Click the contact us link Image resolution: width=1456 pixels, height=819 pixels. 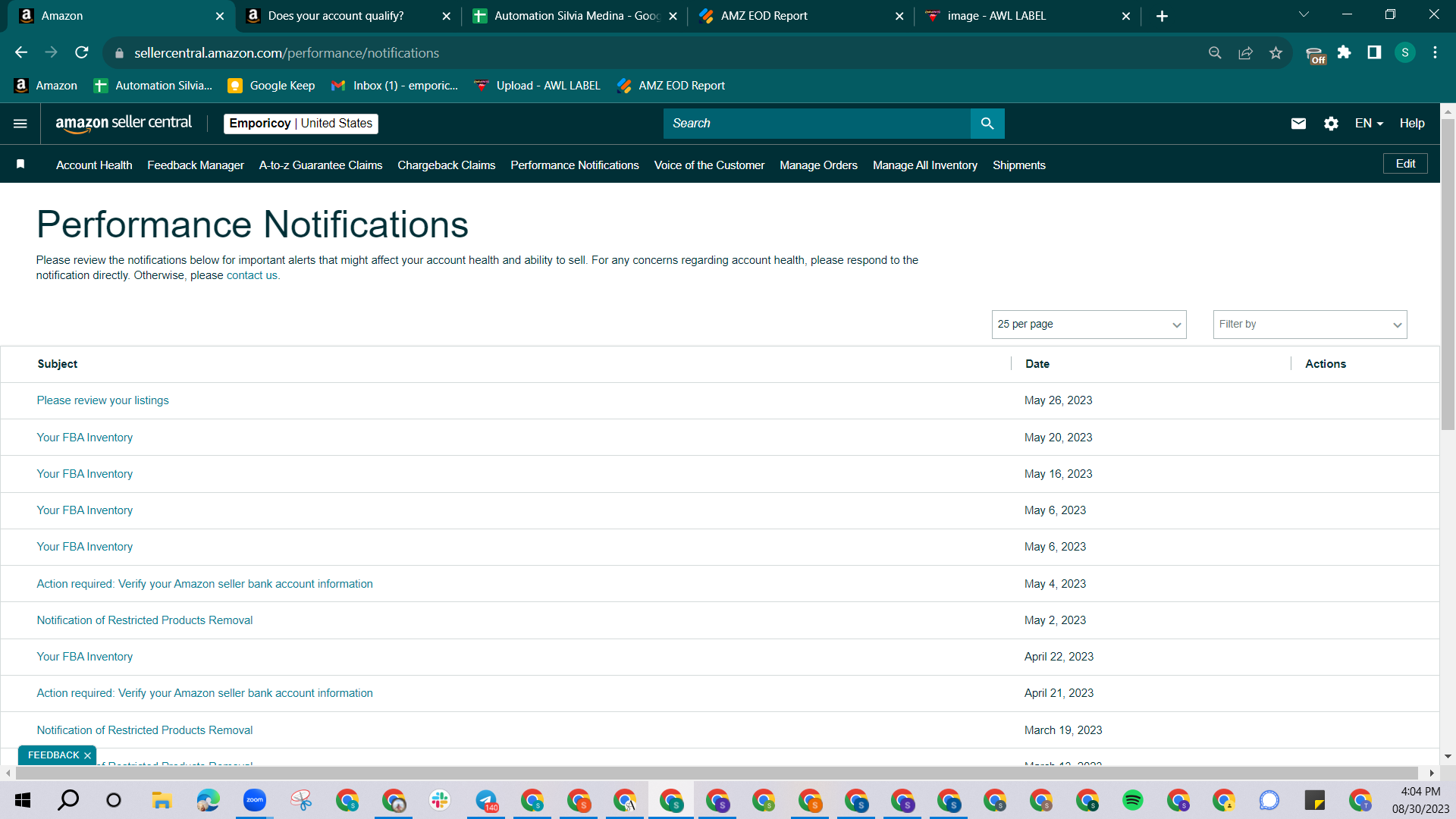(252, 275)
